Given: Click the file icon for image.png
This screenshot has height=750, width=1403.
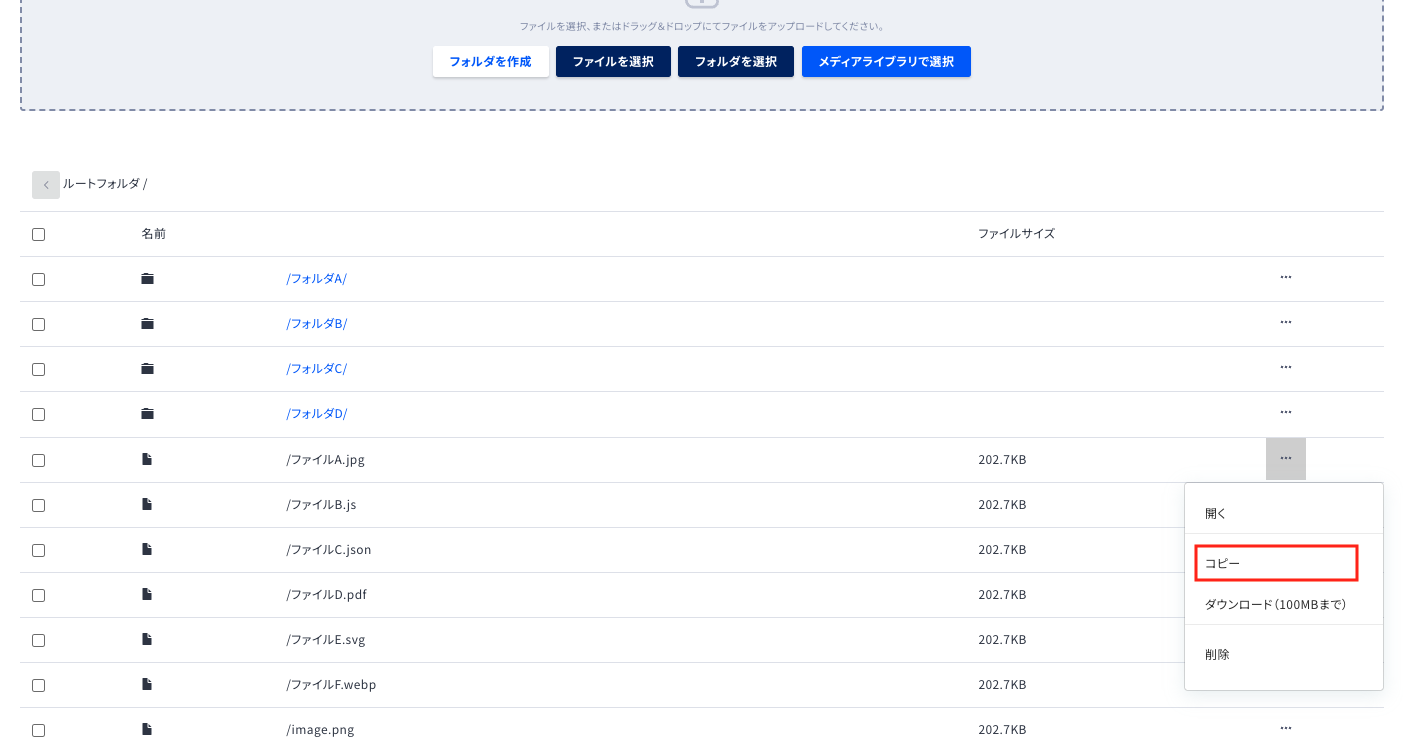Looking at the screenshot, I should coord(147,729).
